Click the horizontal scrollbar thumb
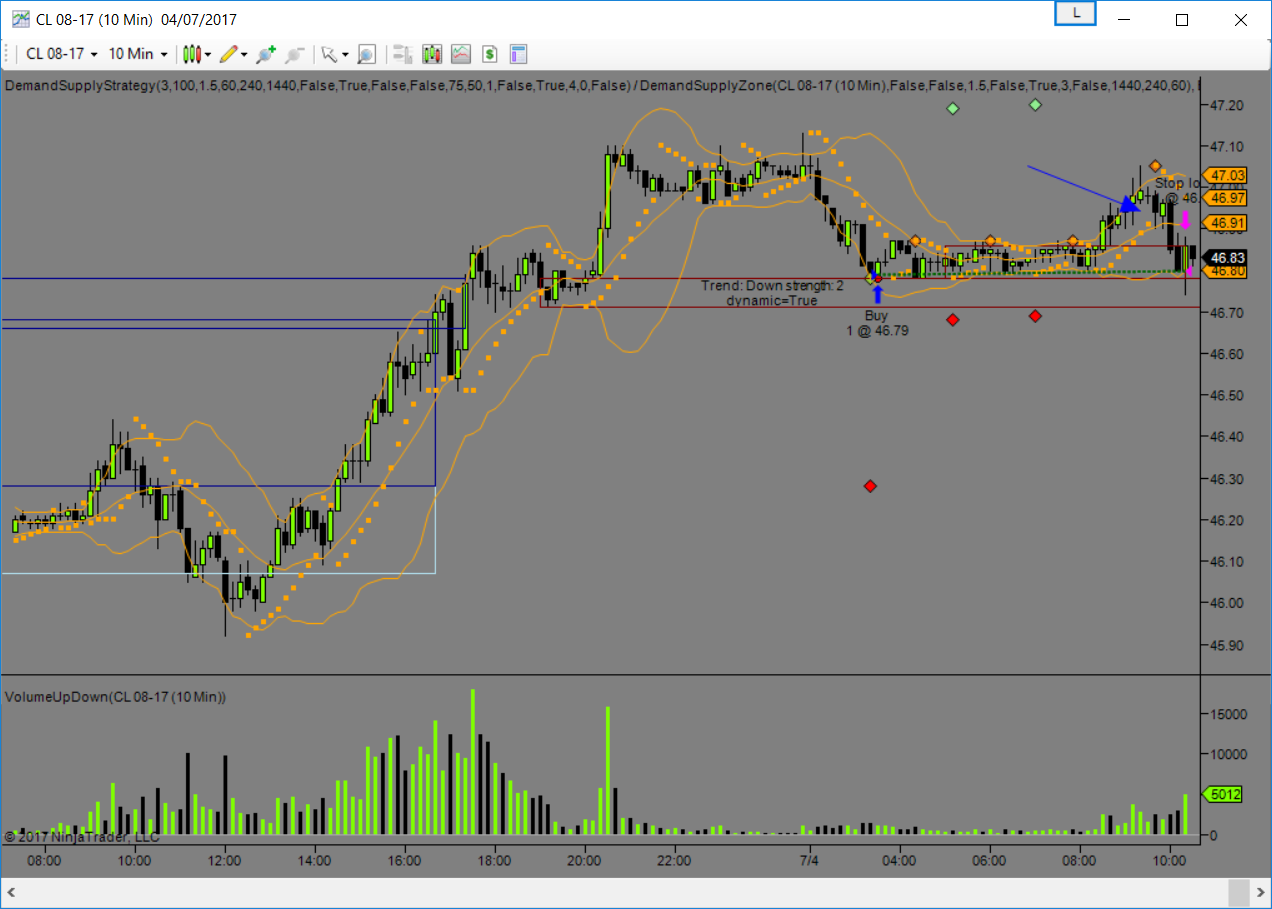Viewport: 1272px width, 909px height. [1239, 892]
